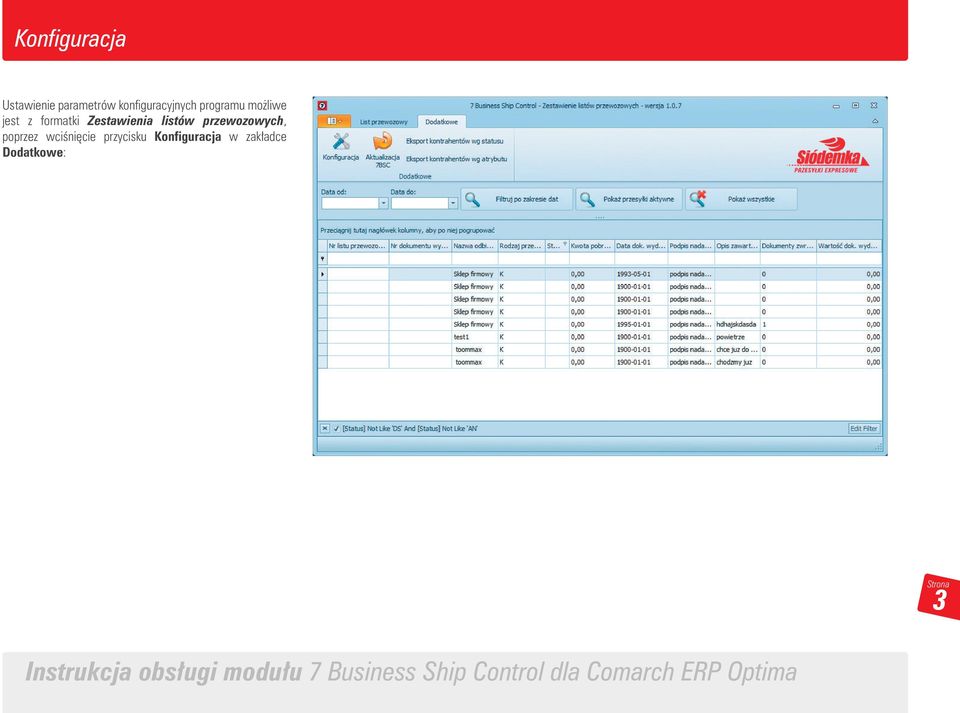Remove filter with the X button

[x=324, y=428]
